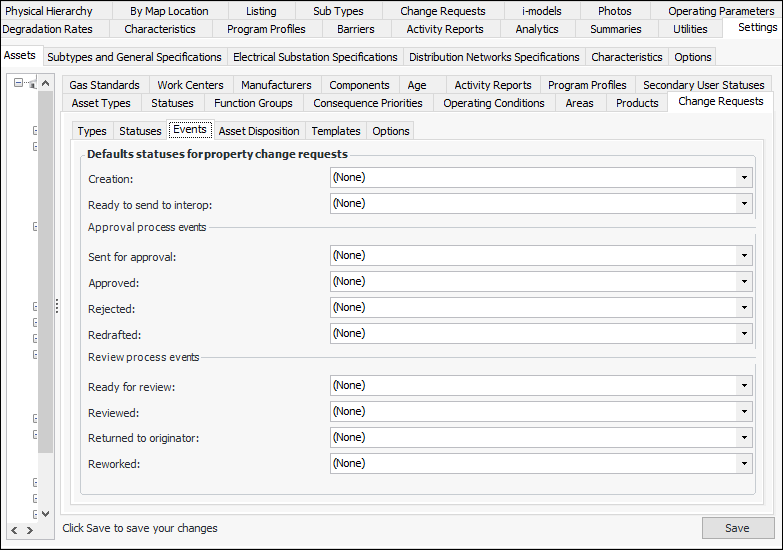Click the vertical splitter handle beside the tree
The width and height of the screenshot is (783, 550).
(x=57, y=306)
